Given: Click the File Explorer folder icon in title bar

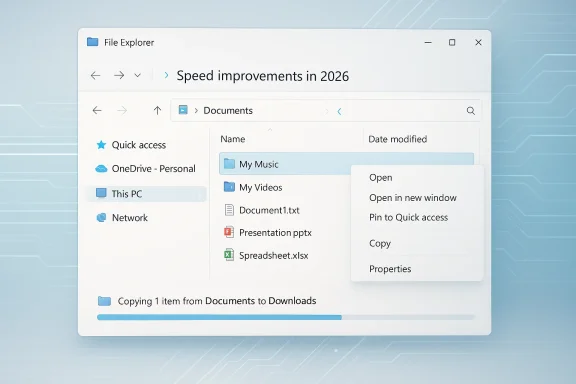Looking at the screenshot, I should click(93, 42).
